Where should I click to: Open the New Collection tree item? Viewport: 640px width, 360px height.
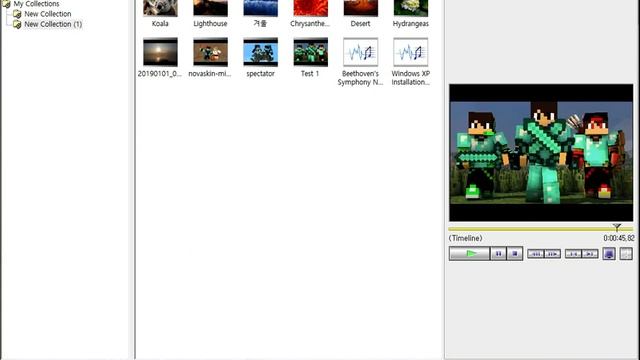[x=47, y=14]
